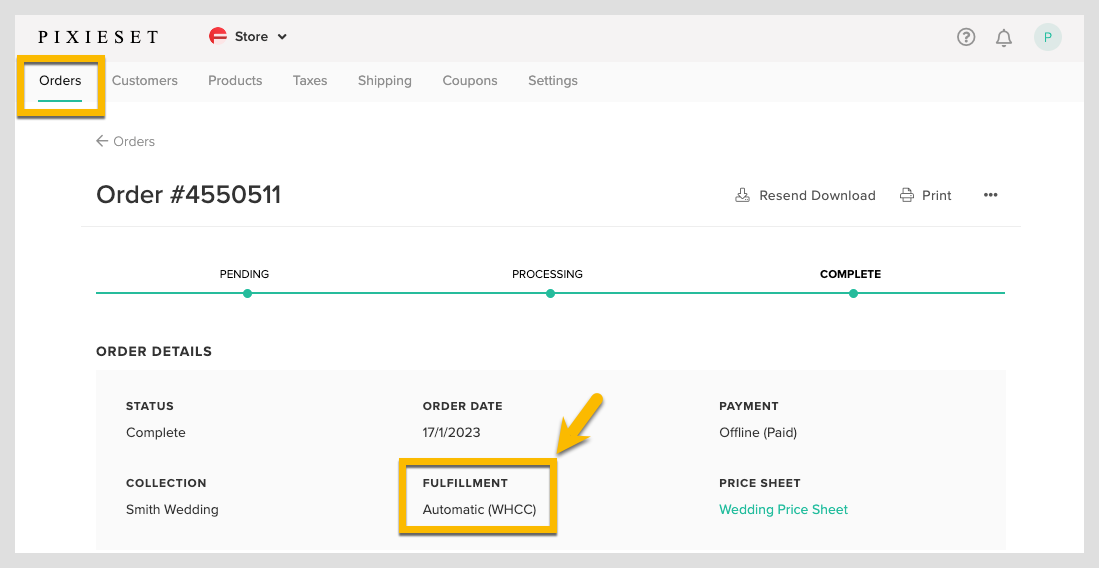Click the Pixieset logo

pos(98,37)
